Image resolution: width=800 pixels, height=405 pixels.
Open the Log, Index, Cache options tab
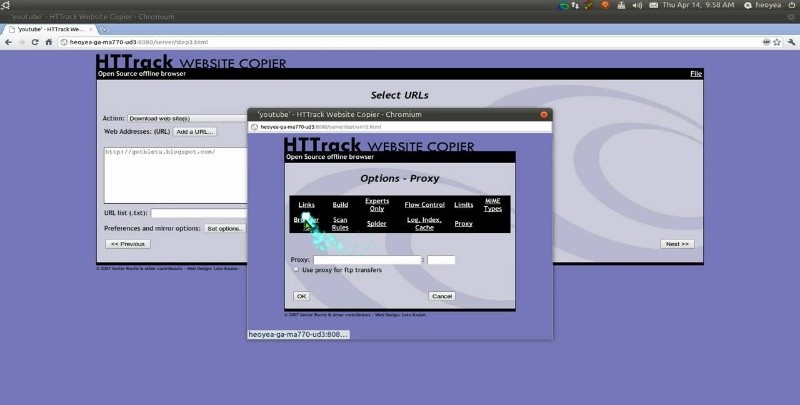[x=424, y=223]
